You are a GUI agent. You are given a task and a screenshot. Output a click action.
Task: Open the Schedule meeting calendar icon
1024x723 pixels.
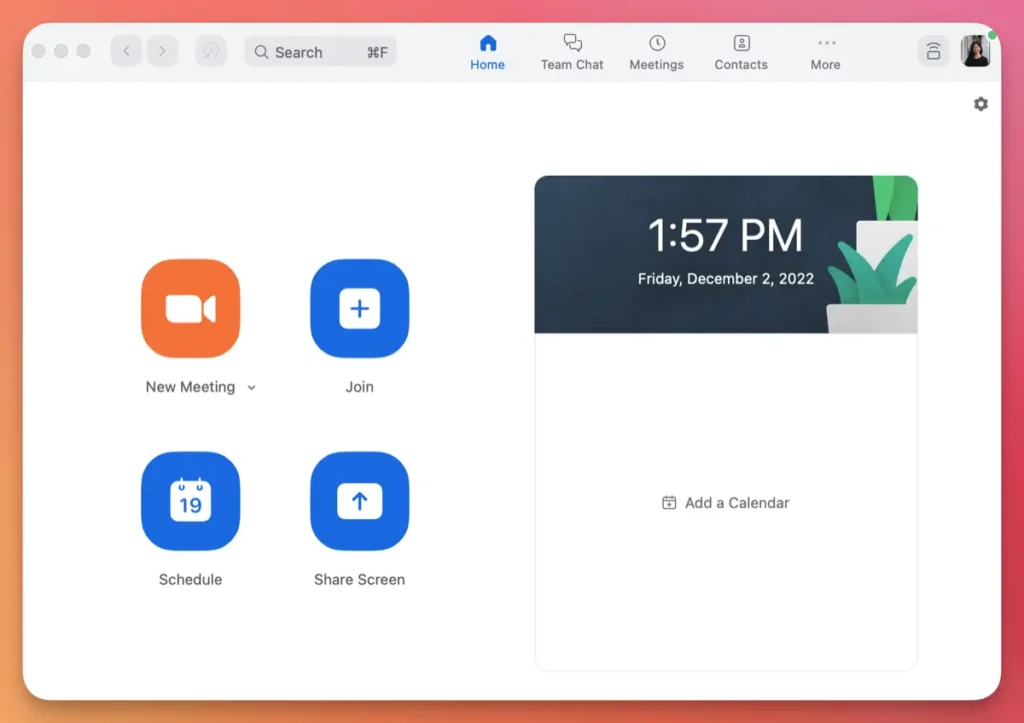point(190,501)
